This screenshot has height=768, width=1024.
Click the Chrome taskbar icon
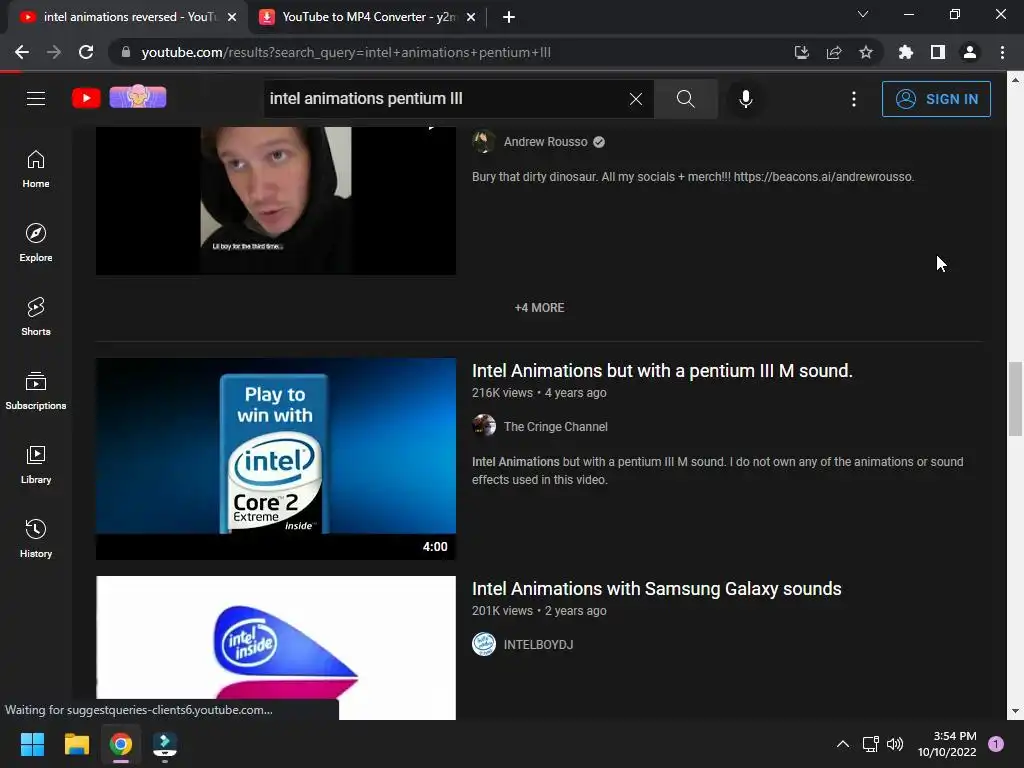pyautogui.click(x=121, y=744)
